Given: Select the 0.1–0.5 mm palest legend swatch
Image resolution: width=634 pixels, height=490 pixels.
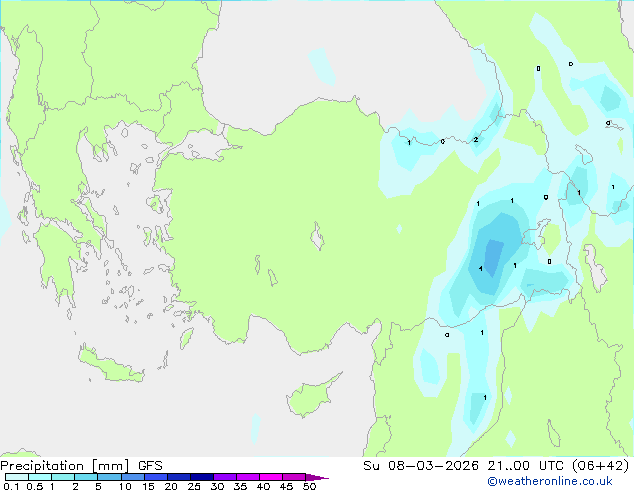Looking at the screenshot, I should coord(17,477).
